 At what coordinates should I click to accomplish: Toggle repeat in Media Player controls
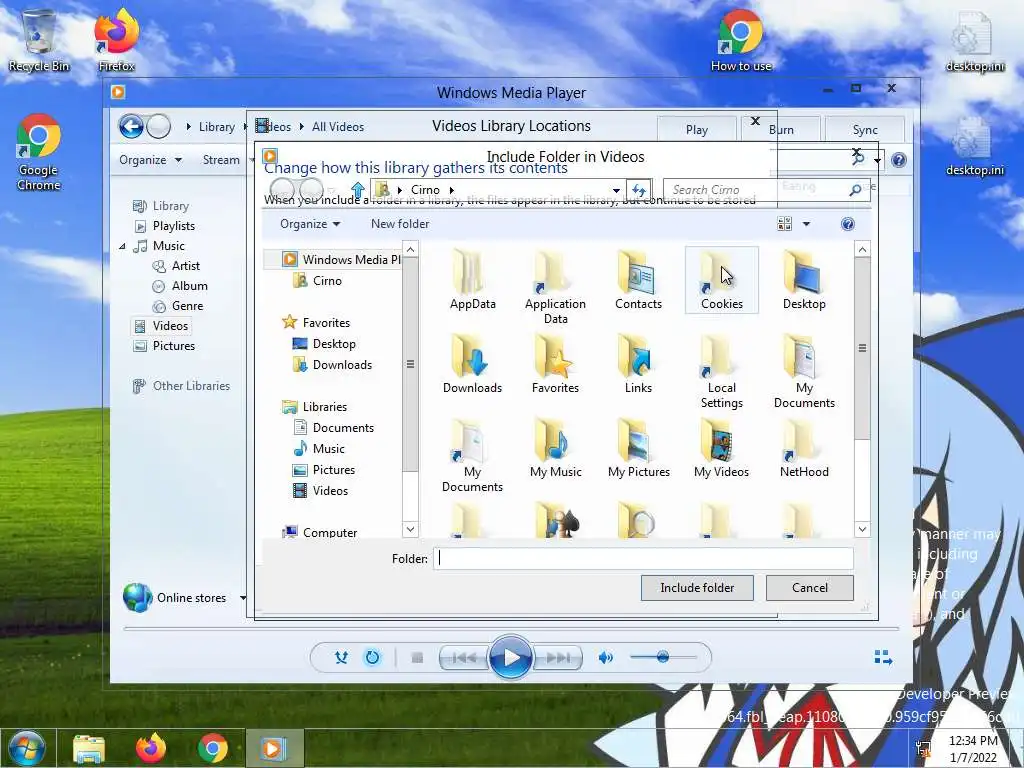coord(372,658)
